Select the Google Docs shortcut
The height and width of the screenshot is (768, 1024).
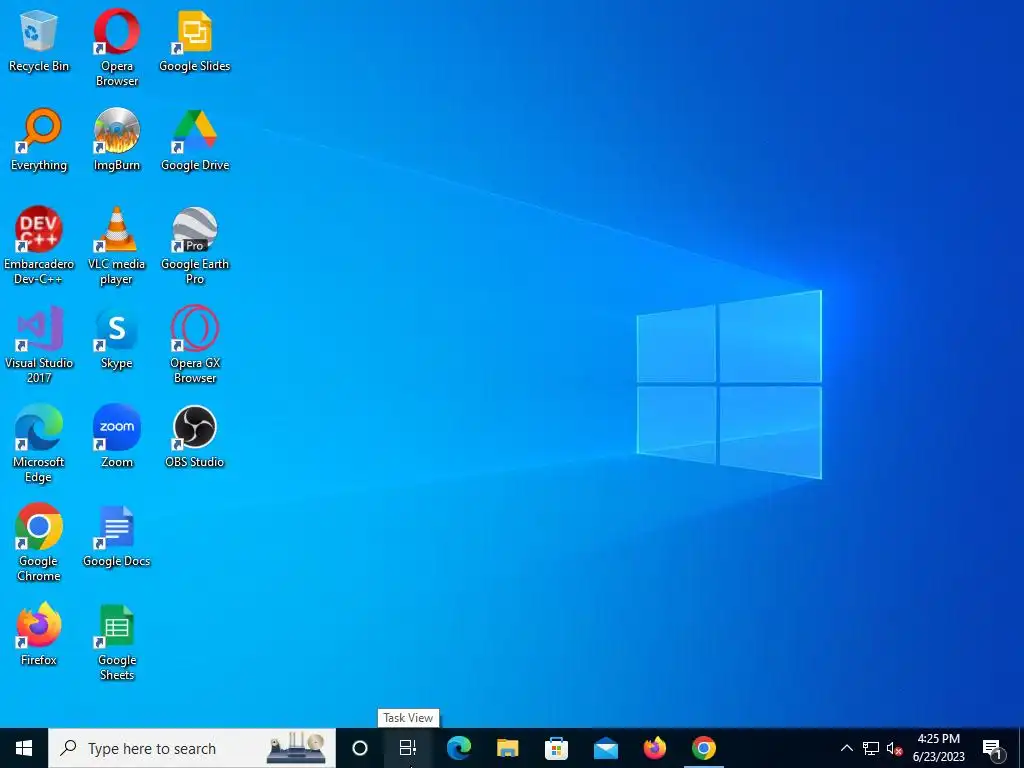pos(116,536)
